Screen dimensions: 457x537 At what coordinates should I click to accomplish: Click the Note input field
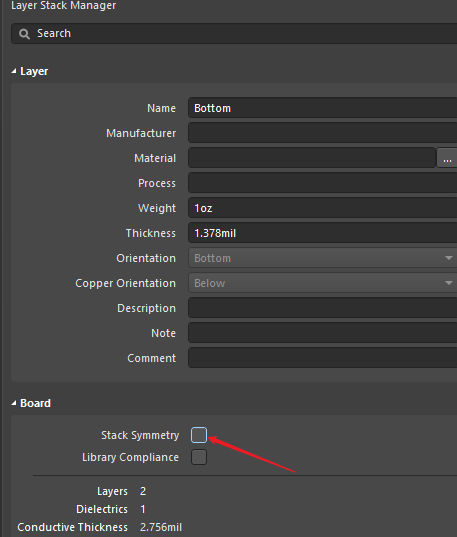322,333
